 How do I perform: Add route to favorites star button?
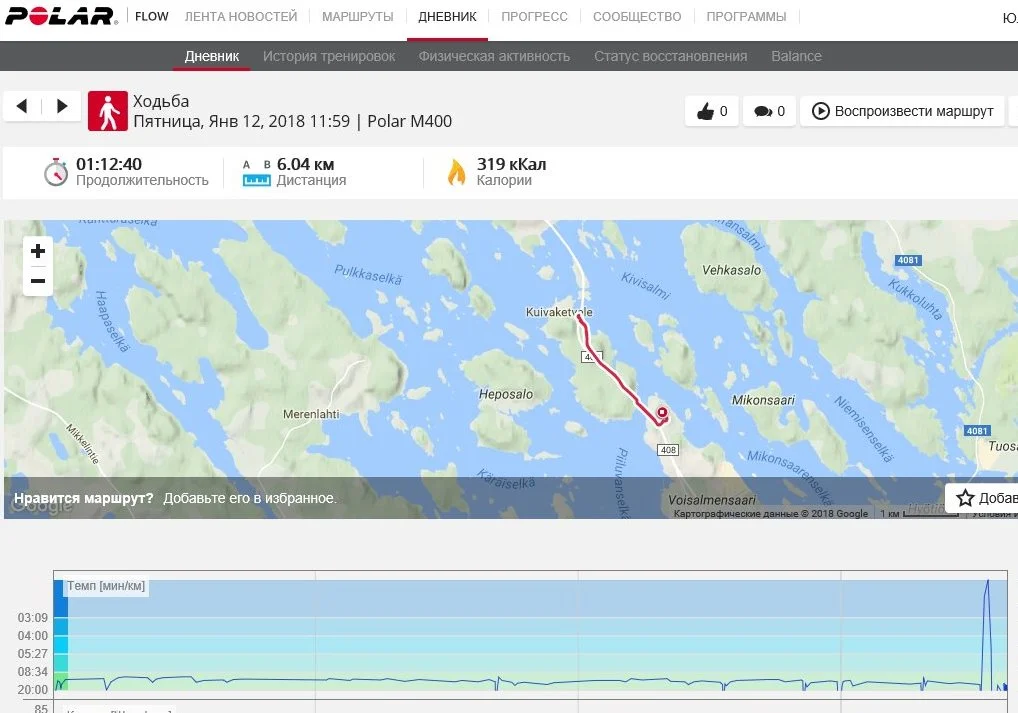pyautogui.click(x=982, y=498)
